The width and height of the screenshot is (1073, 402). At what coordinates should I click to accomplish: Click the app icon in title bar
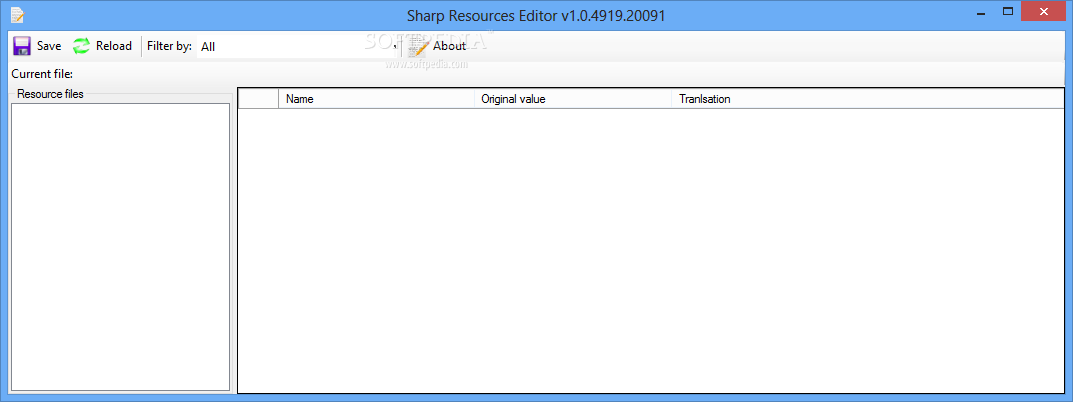[17, 14]
